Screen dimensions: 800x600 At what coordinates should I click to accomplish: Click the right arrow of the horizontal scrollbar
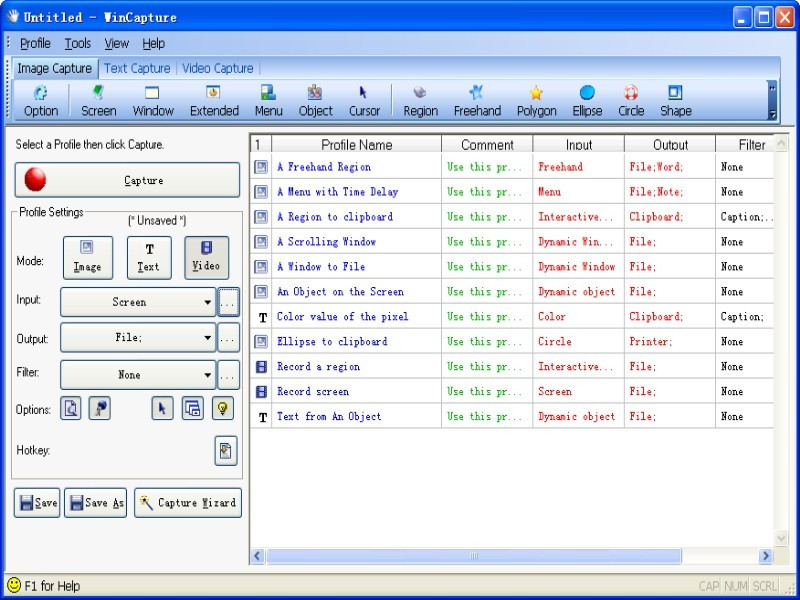(765, 556)
